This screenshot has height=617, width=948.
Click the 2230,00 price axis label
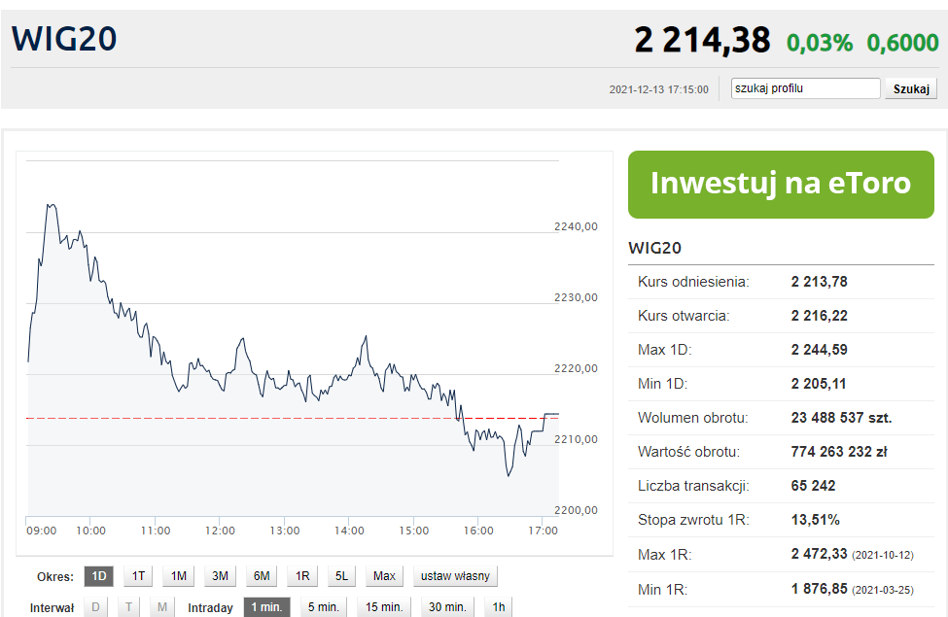pyautogui.click(x=576, y=297)
